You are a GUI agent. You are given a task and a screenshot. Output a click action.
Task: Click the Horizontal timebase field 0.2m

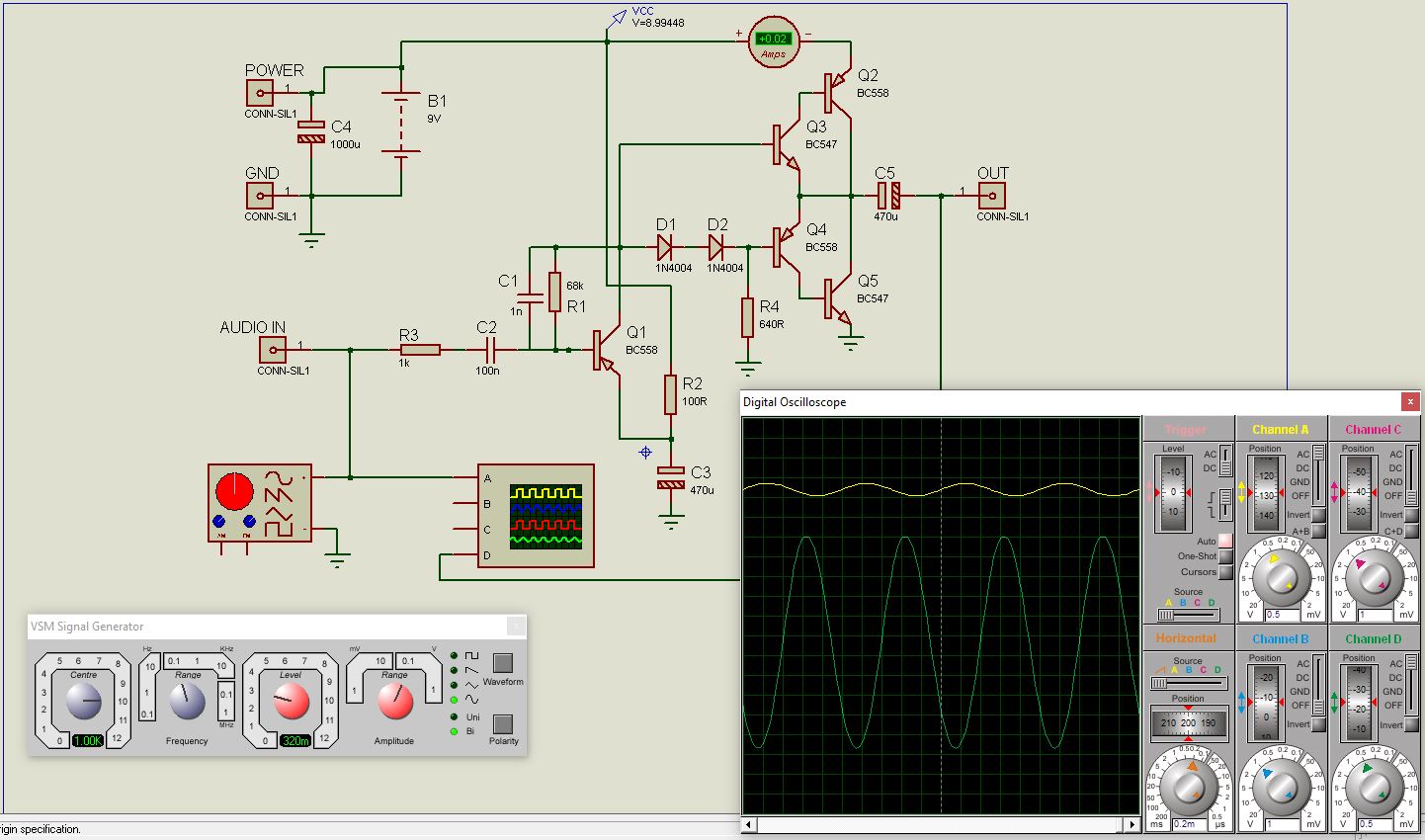pyautogui.click(x=1188, y=823)
